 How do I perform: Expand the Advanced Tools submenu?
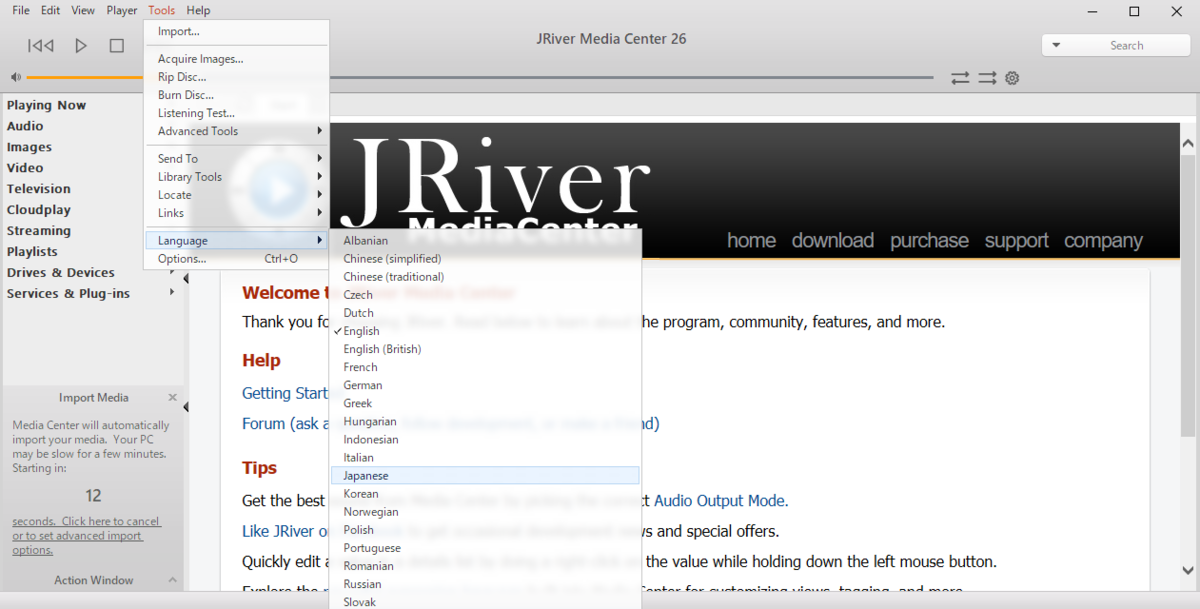pos(236,131)
